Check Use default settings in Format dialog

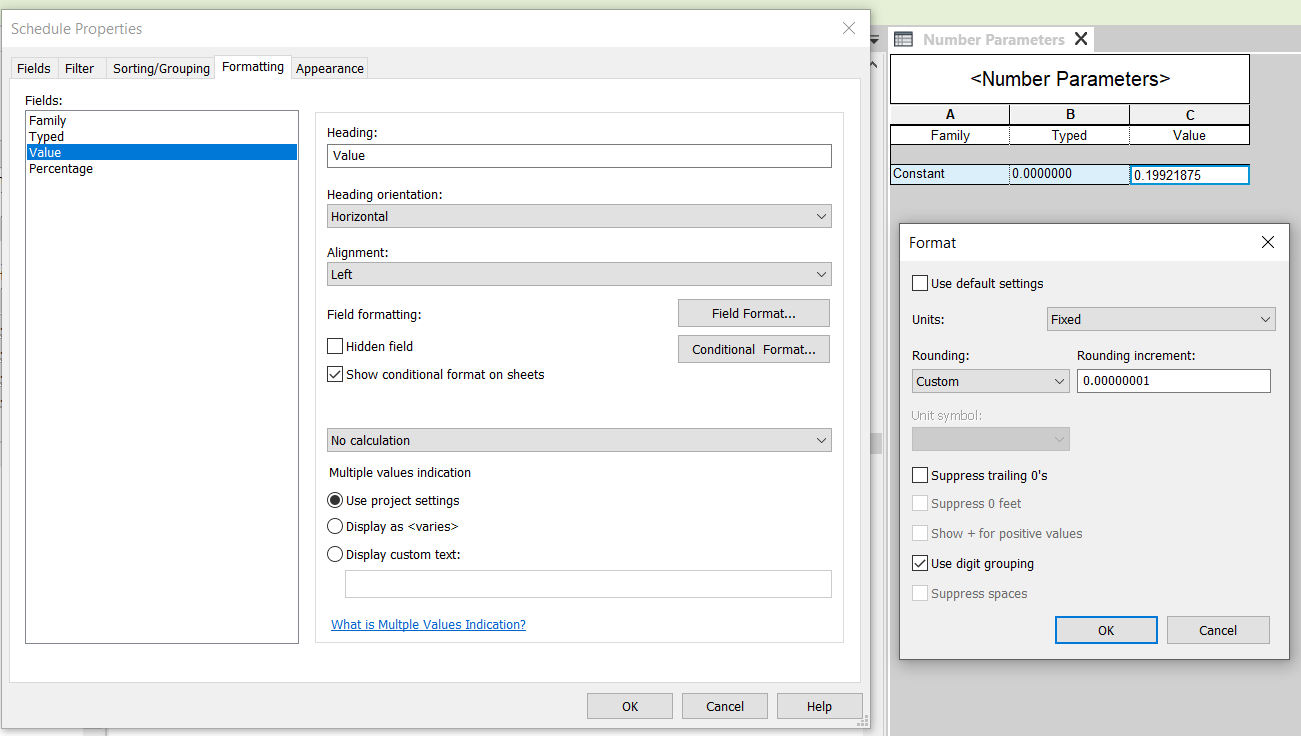point(920,282)
